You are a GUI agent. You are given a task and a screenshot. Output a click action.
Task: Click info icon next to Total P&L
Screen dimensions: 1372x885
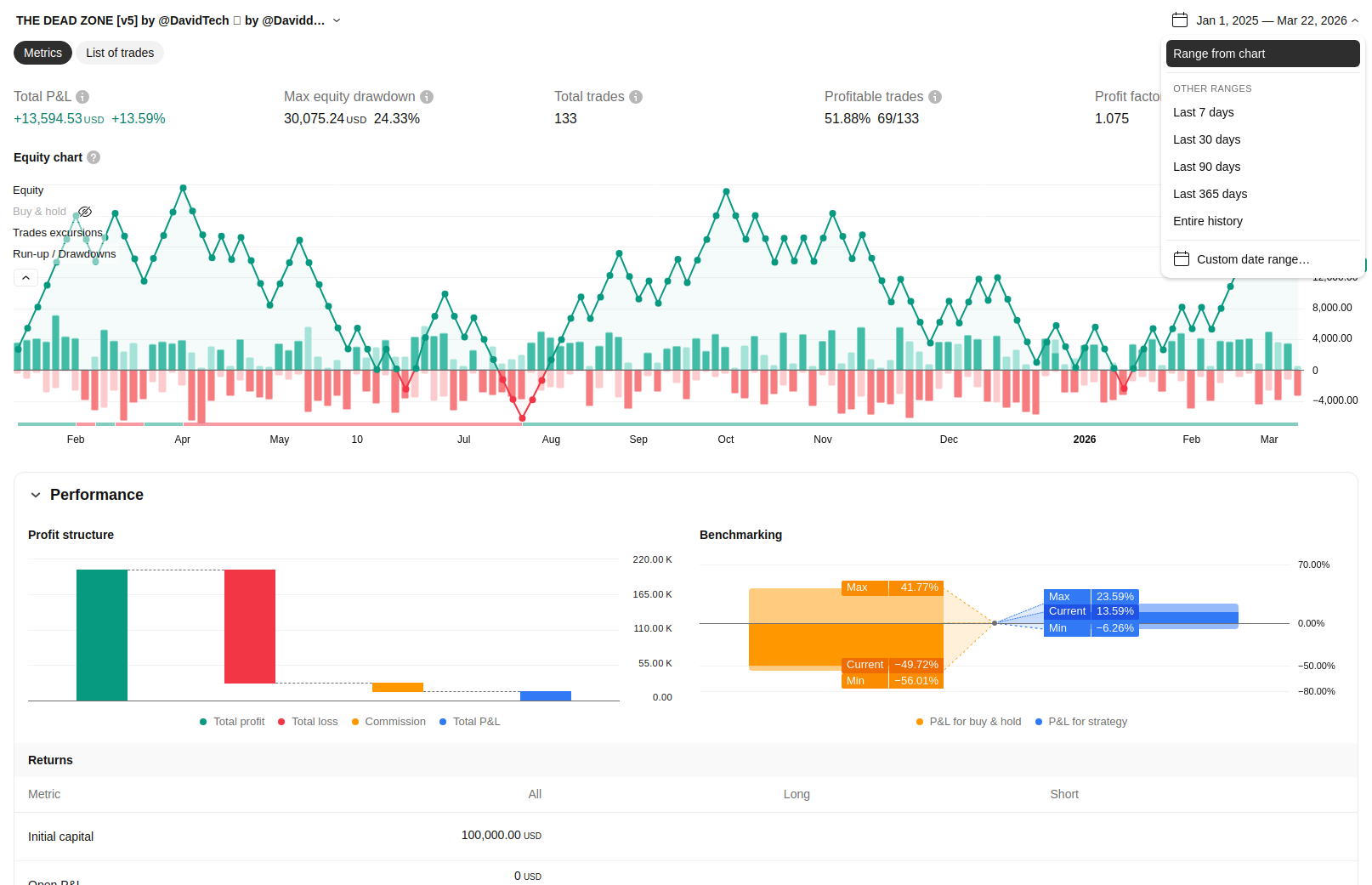click(82, 97)
